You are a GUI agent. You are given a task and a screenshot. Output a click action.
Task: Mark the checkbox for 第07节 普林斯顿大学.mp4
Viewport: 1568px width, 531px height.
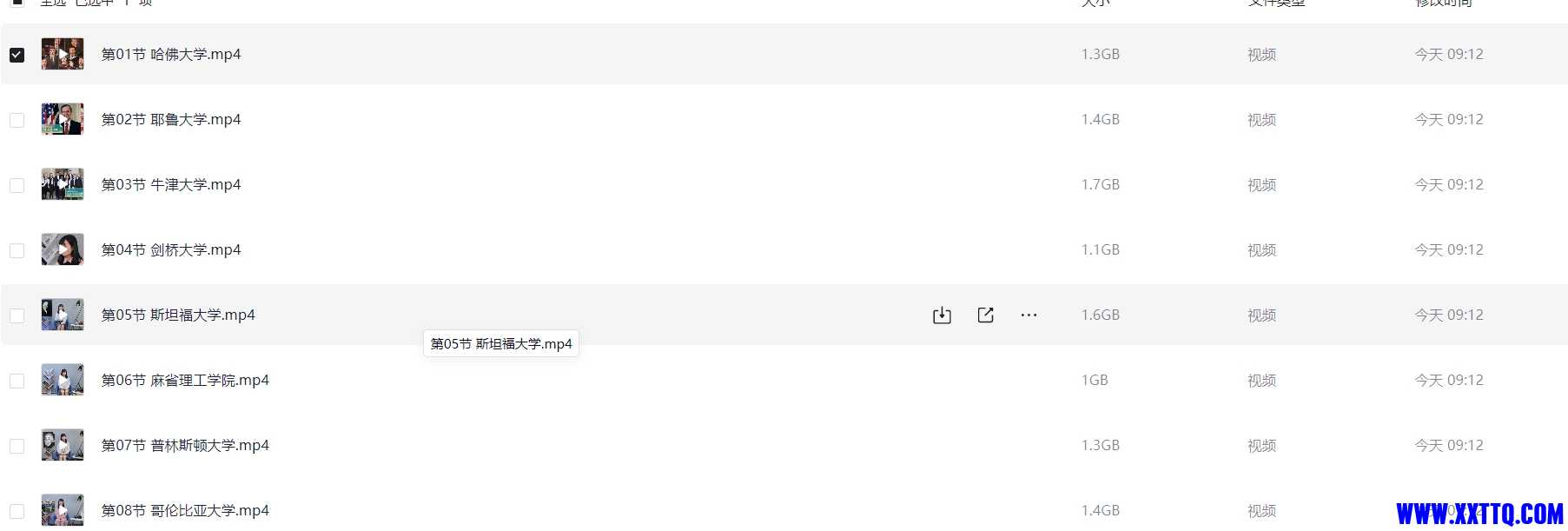pyautogui.click(x=17, y=446)
